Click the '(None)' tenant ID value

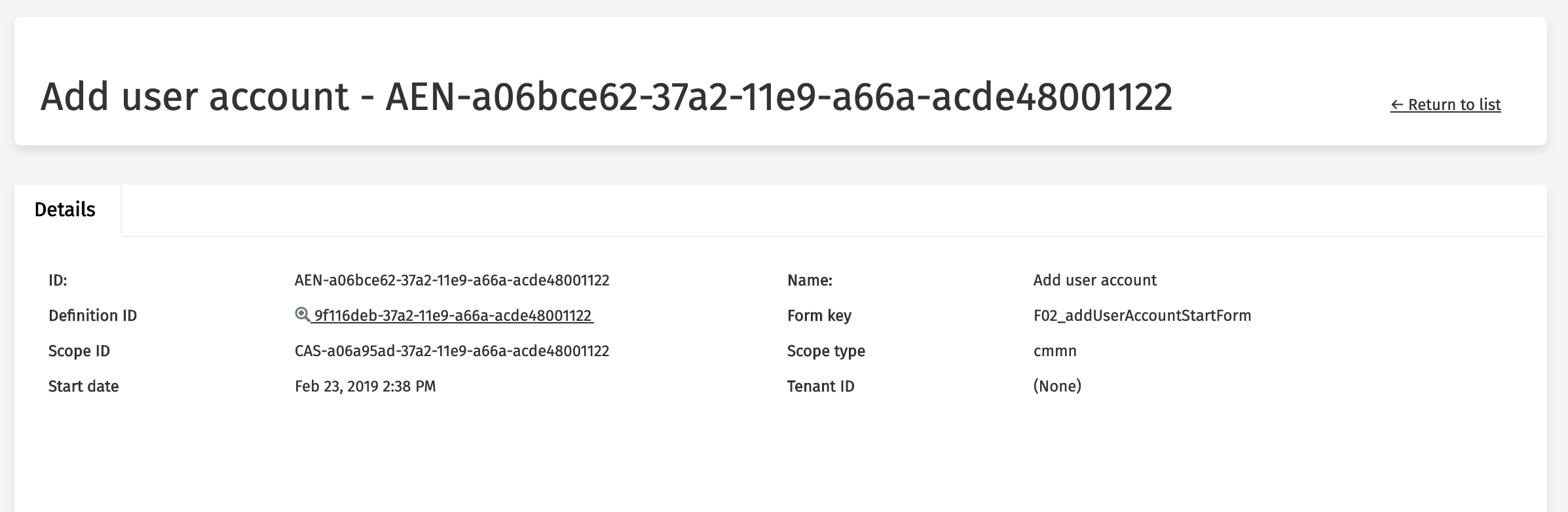coord(1057,386)
